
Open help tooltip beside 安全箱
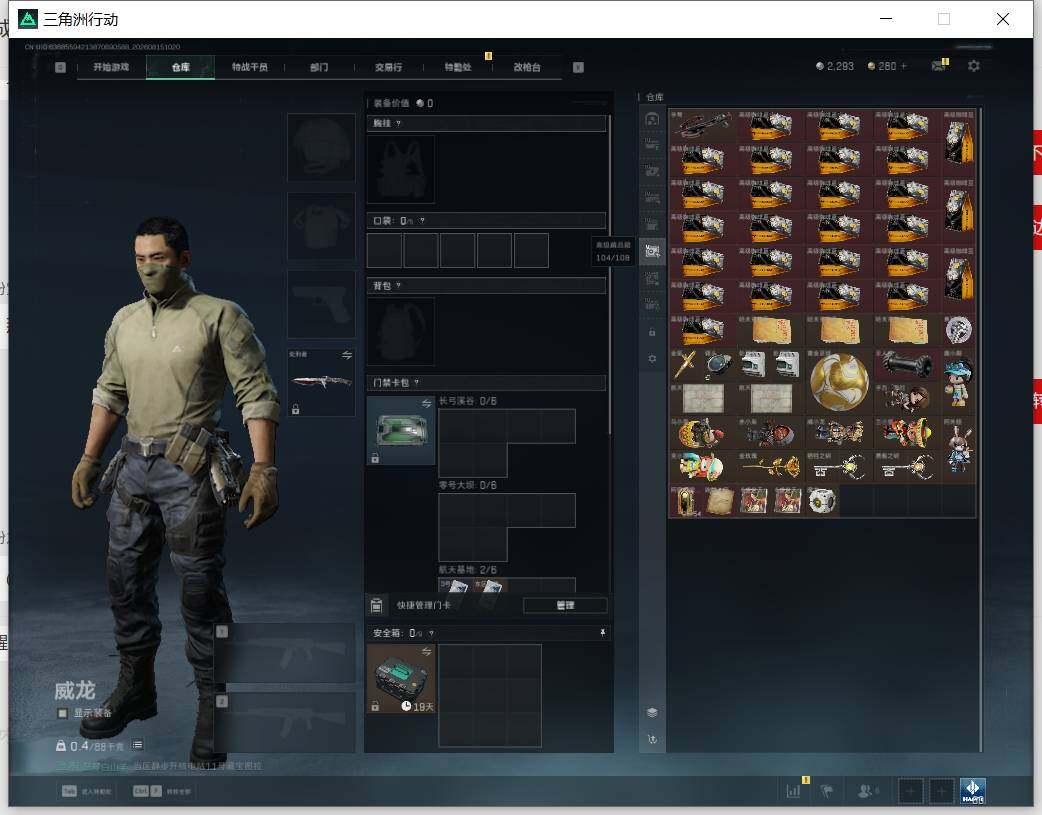click(431, 633)
